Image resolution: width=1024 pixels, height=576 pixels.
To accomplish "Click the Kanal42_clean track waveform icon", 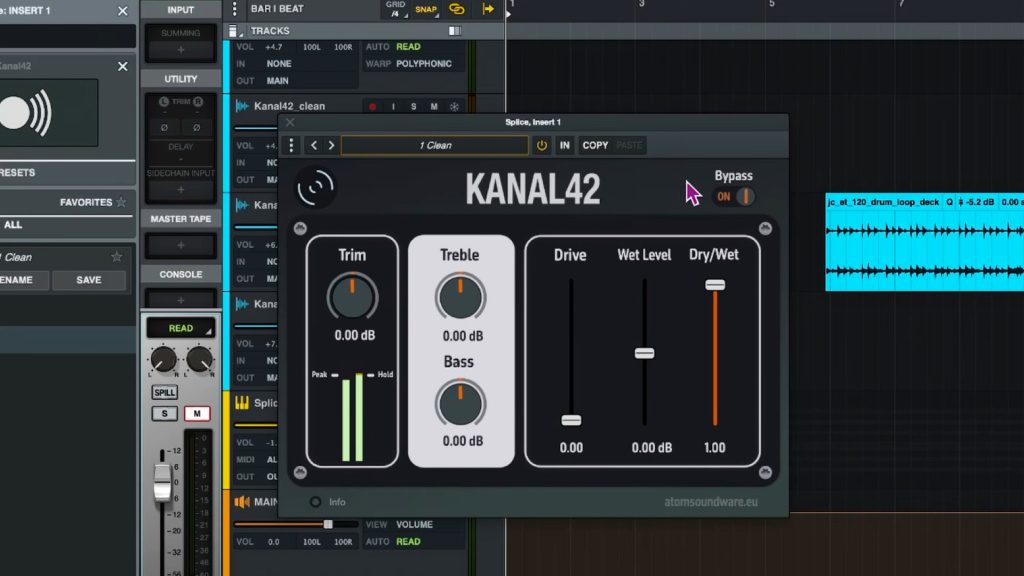I will click(242, 106).
